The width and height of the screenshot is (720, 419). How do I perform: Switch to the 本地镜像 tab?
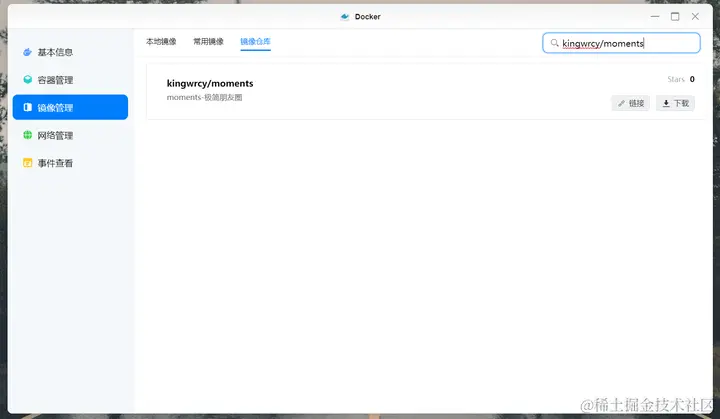point(161,41)
